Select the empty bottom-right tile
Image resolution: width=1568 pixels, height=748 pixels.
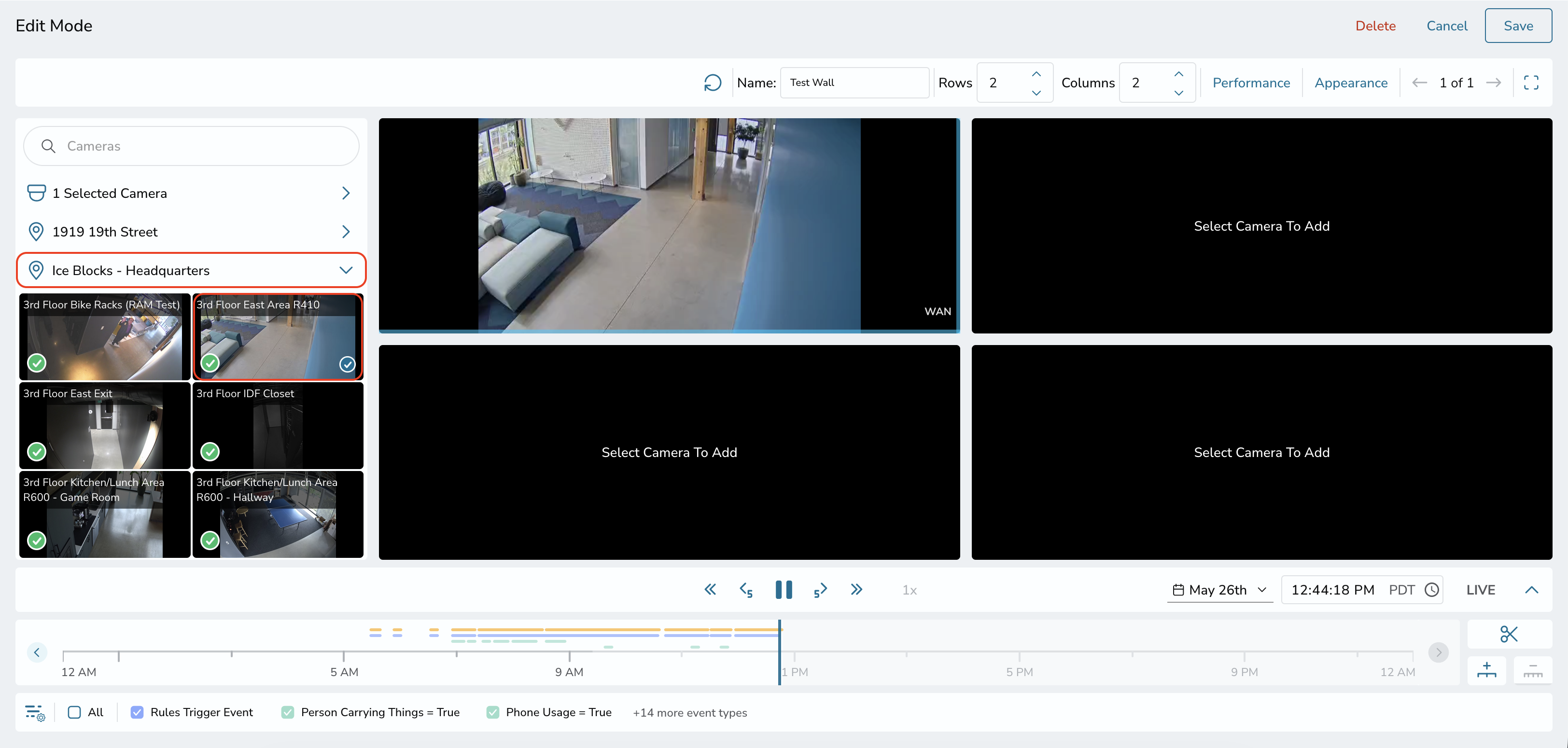[x=1262, y=452]
